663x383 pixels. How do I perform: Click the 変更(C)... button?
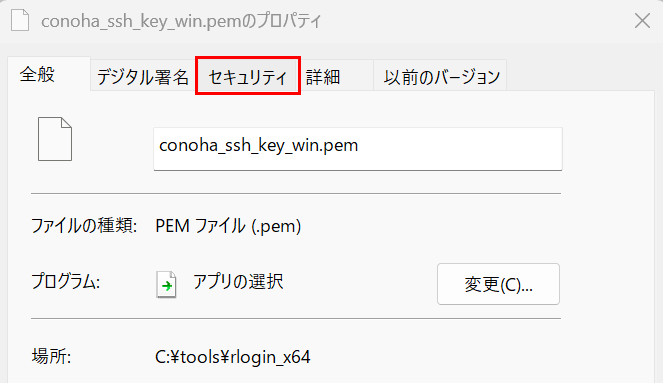(499, 284)
